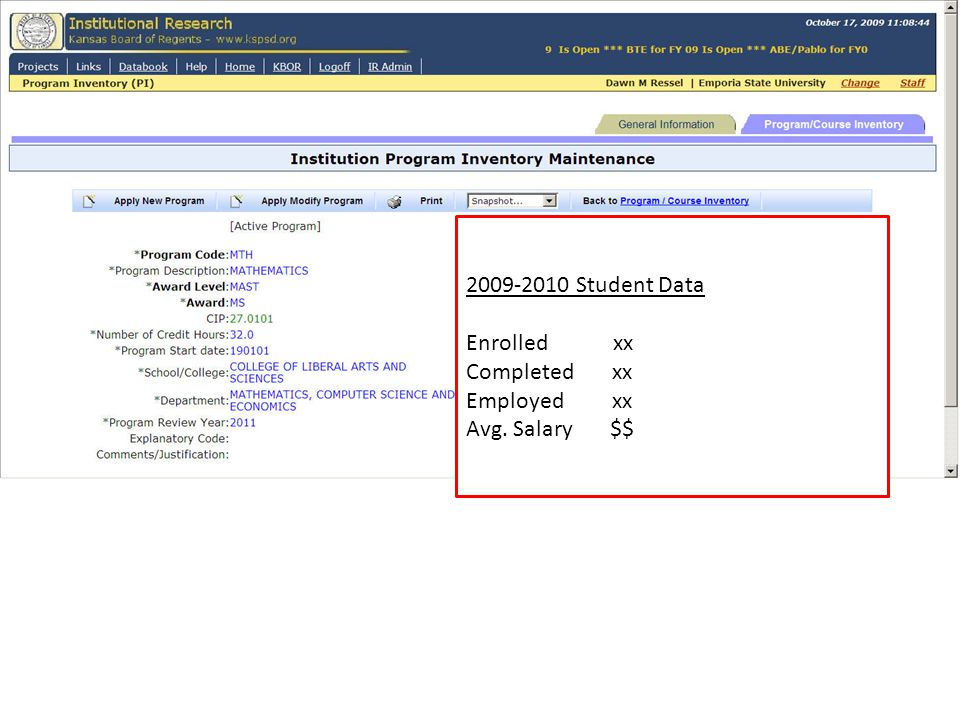This screenshot has width=960, height=720.
Task: Go to Home in navigation bar
Action: tap(239, 67)
